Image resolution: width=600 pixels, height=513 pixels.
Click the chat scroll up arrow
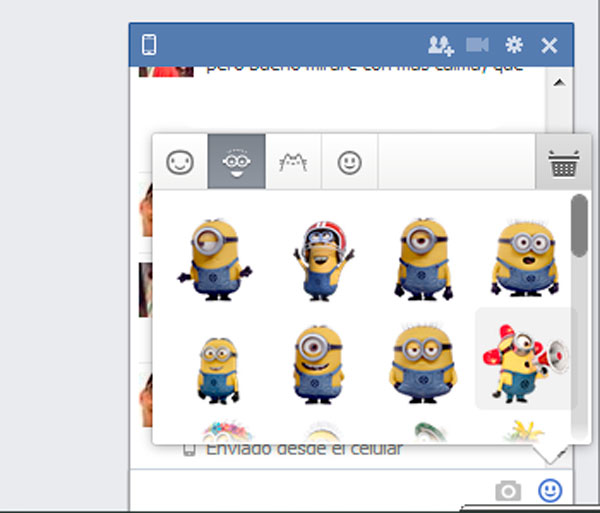(x=559, y=82)
